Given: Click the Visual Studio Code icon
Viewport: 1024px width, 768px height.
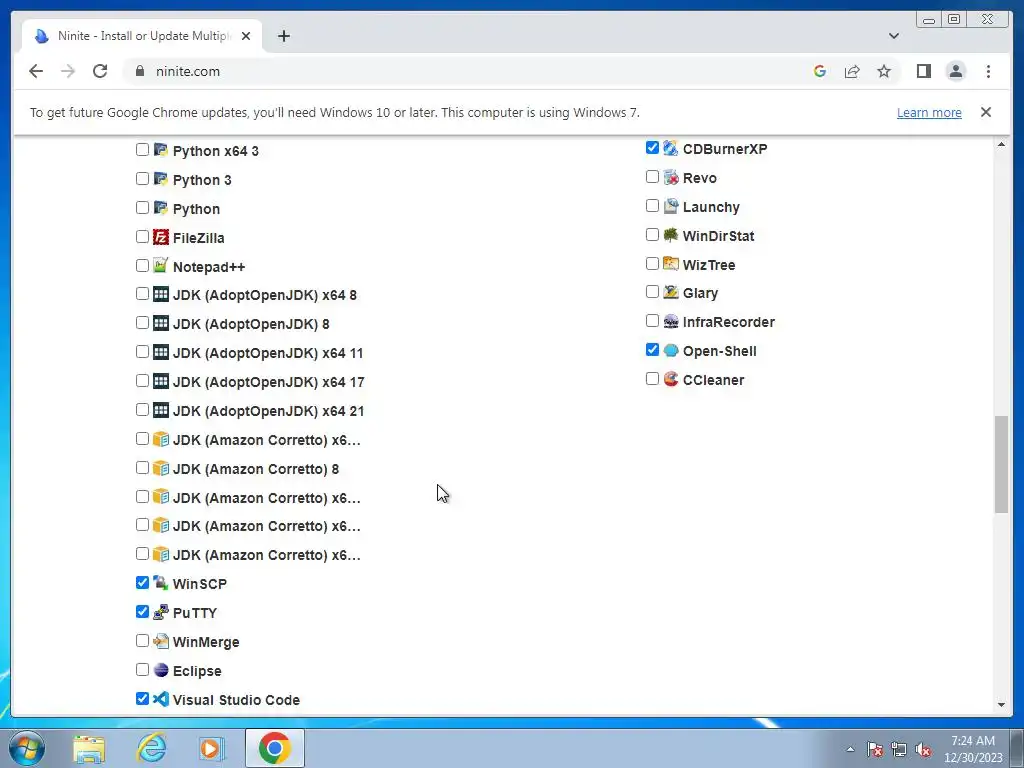Looking at the screenshot, I should pyautogui.click(x=161, y=699).
